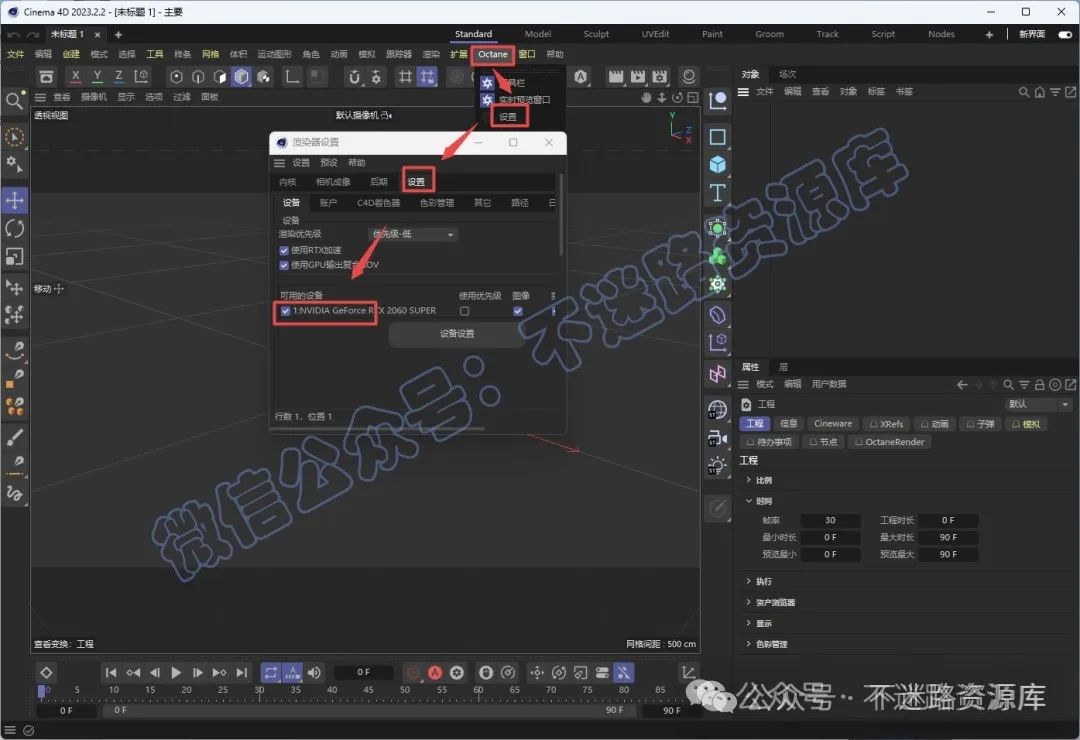Switch to the 相机成像 tab
Image resolution: width=1080 pixels, height=740 pixels.
[333, 182]
